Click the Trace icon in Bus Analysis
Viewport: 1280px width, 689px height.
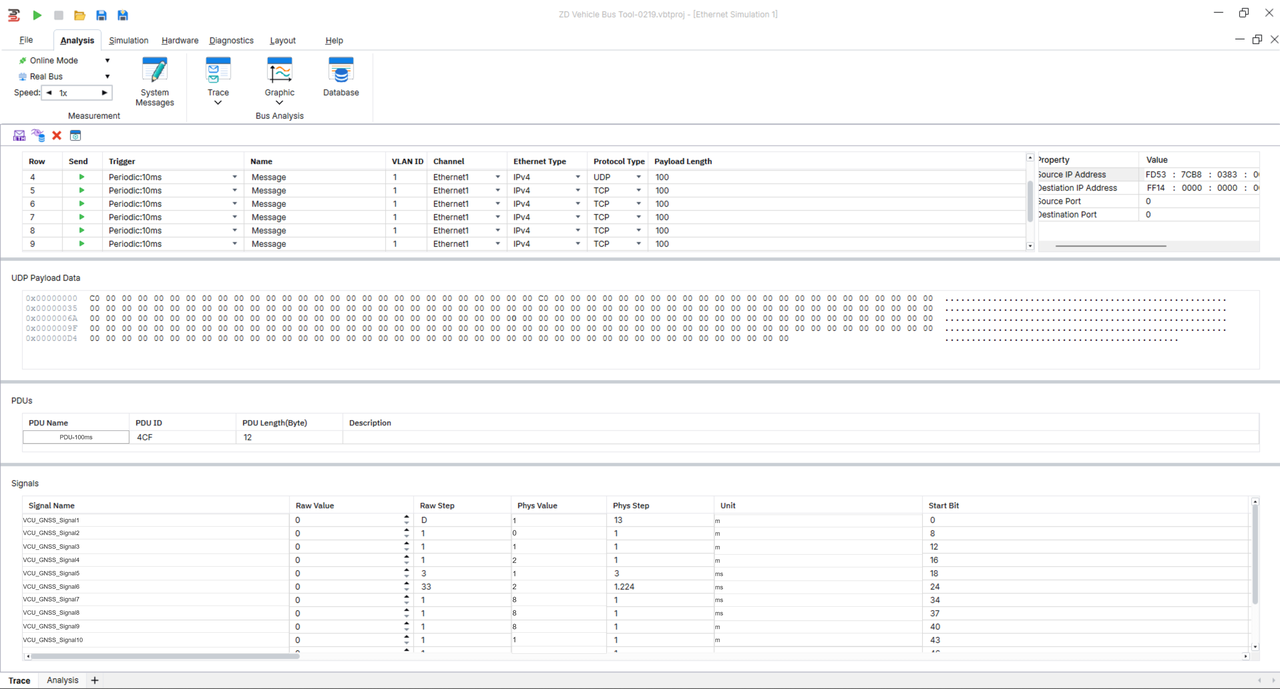pyautogui.click(x=218, y=72)
